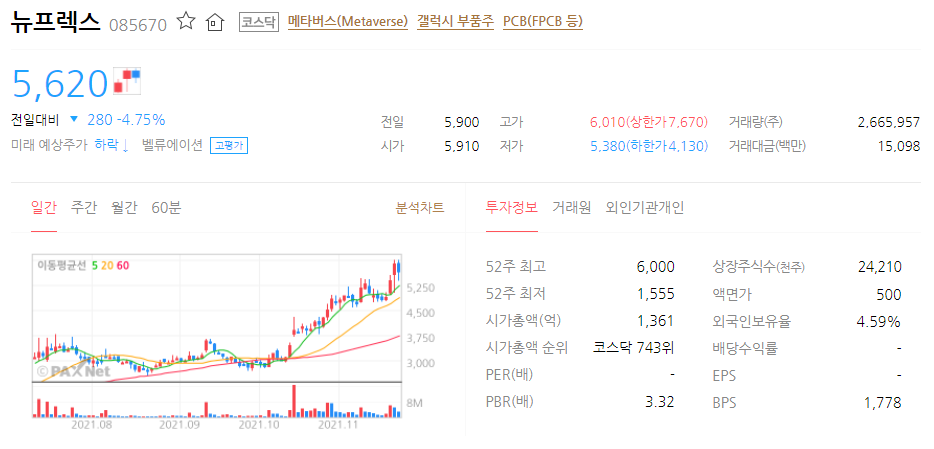The image size is (934, 449).
Task: Click the 2021.10 chart date label
Action: click(x=259, y=425)
